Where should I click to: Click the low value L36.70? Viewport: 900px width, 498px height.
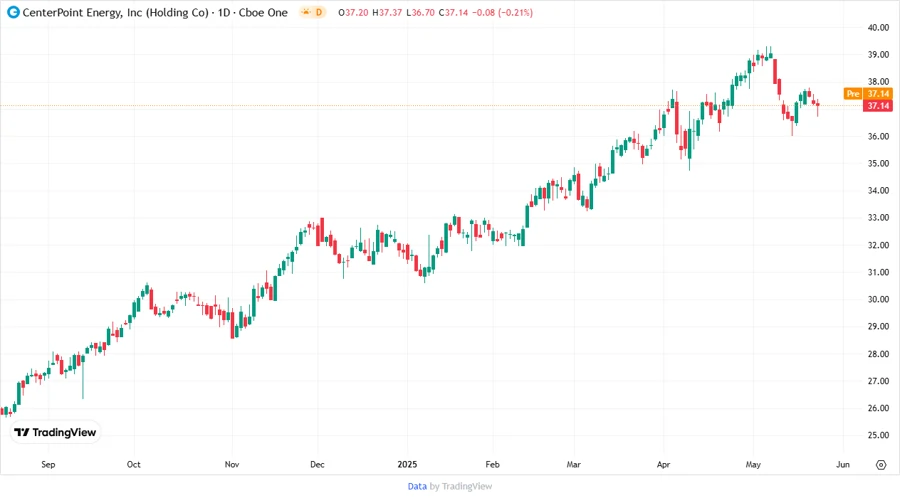(420, 13)
